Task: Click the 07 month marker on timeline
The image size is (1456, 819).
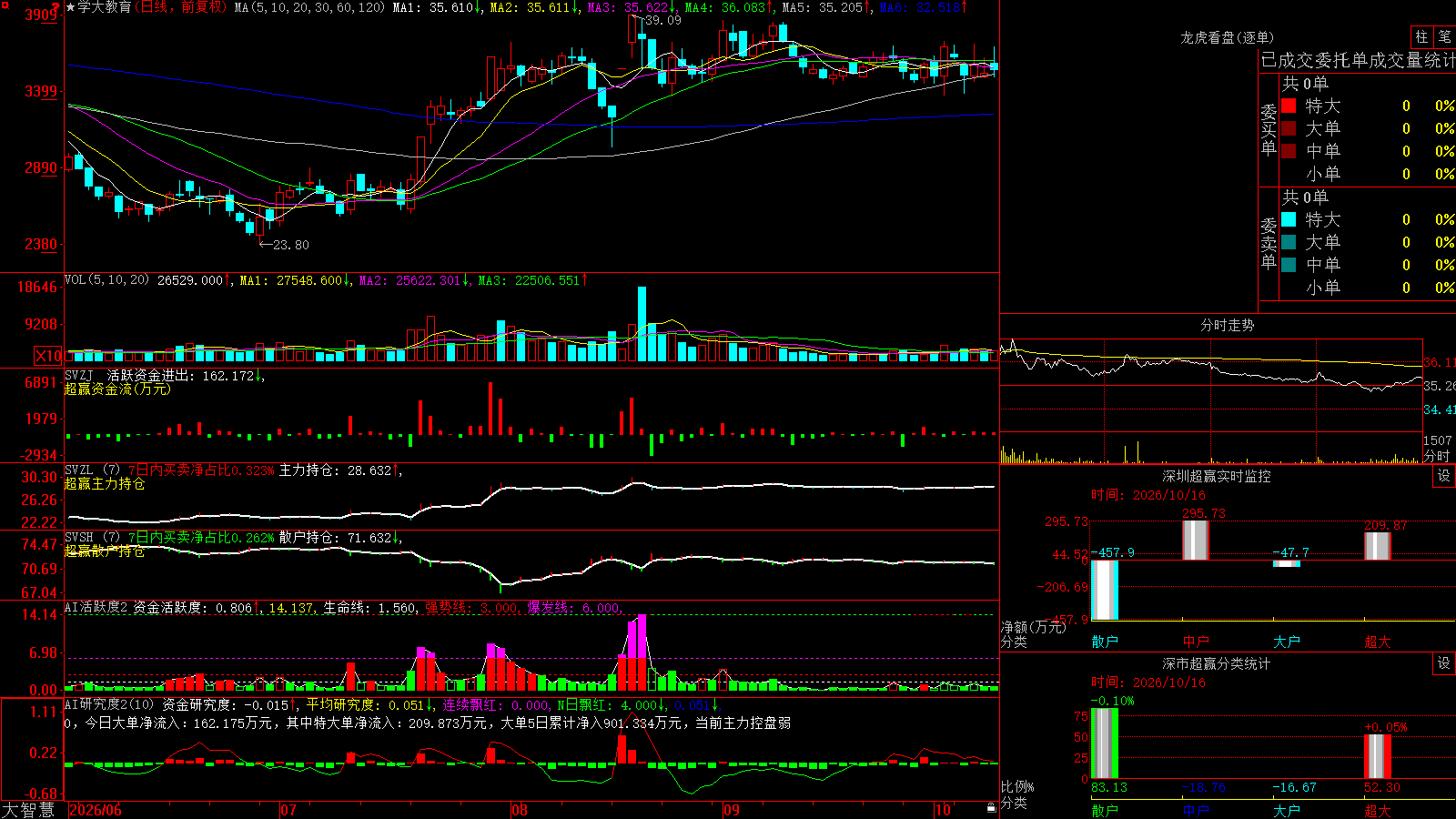Action: coord(288,810)
